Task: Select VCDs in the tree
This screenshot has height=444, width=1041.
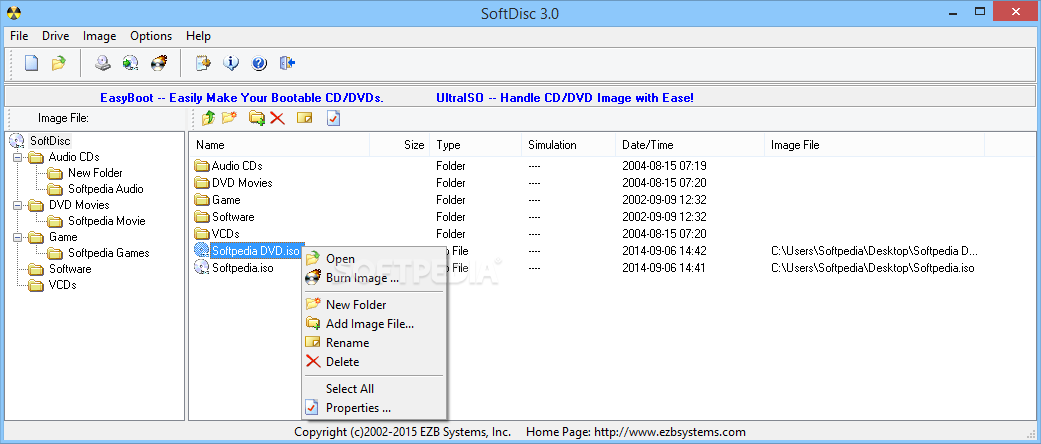Action: coord(62,285)
